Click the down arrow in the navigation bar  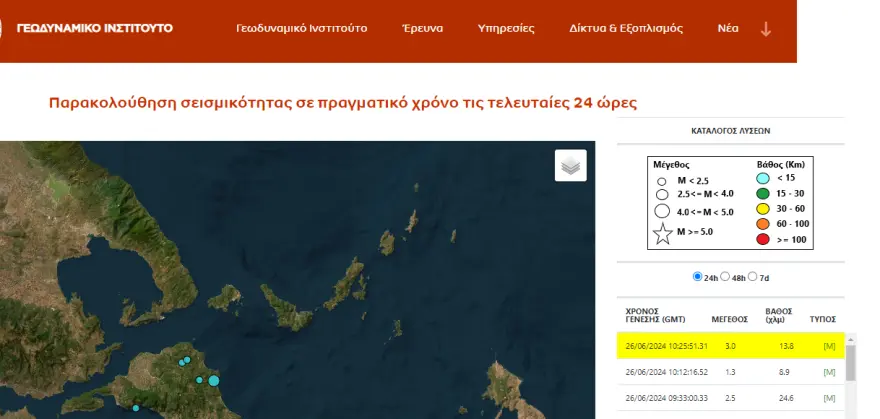(766, 28)
